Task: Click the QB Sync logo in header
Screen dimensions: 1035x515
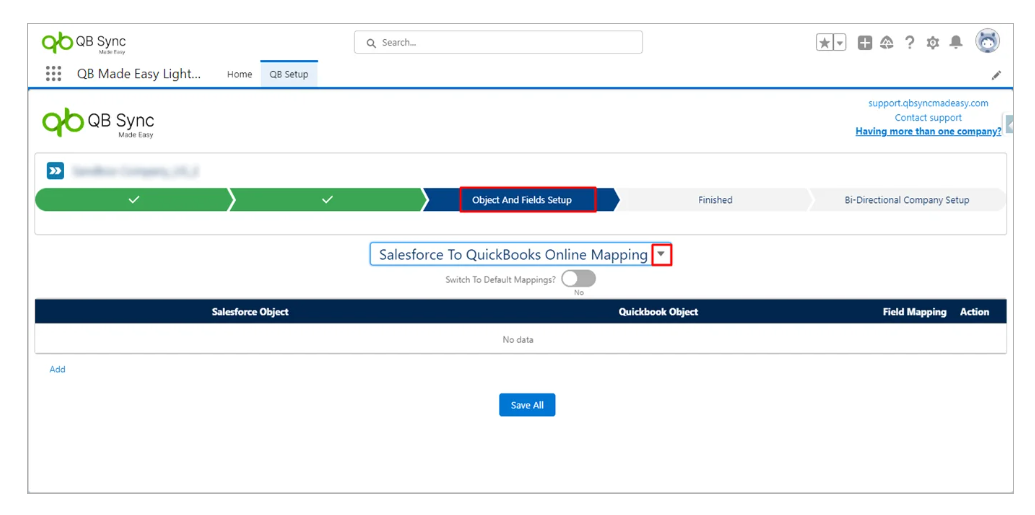Action: tap(84, 43)
